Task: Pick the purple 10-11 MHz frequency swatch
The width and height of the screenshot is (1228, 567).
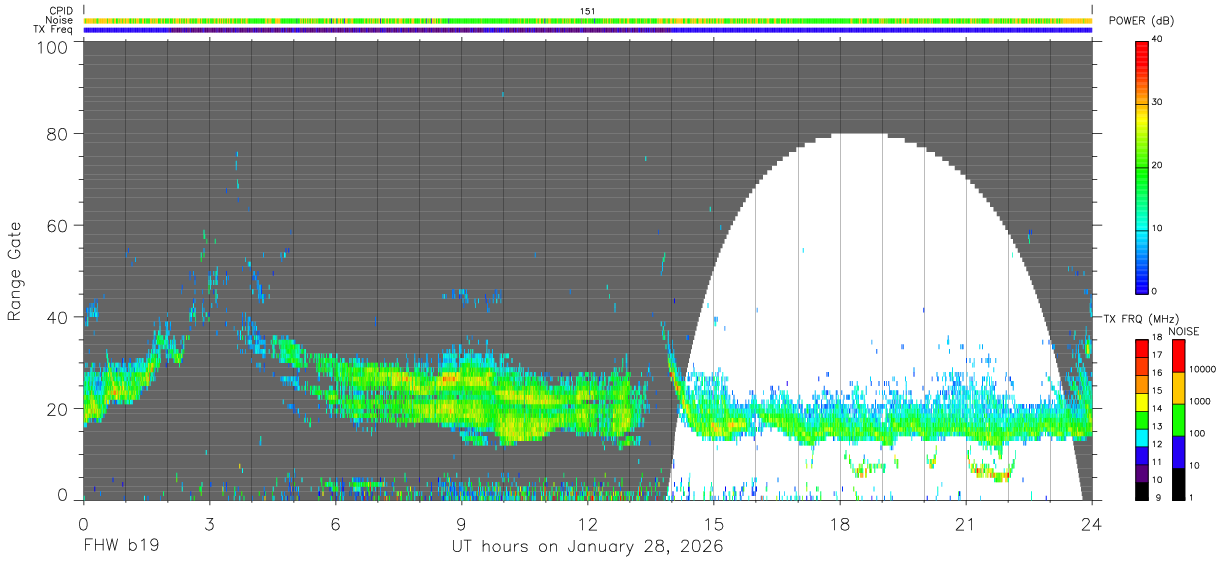Action: [x=1142, y=473]
